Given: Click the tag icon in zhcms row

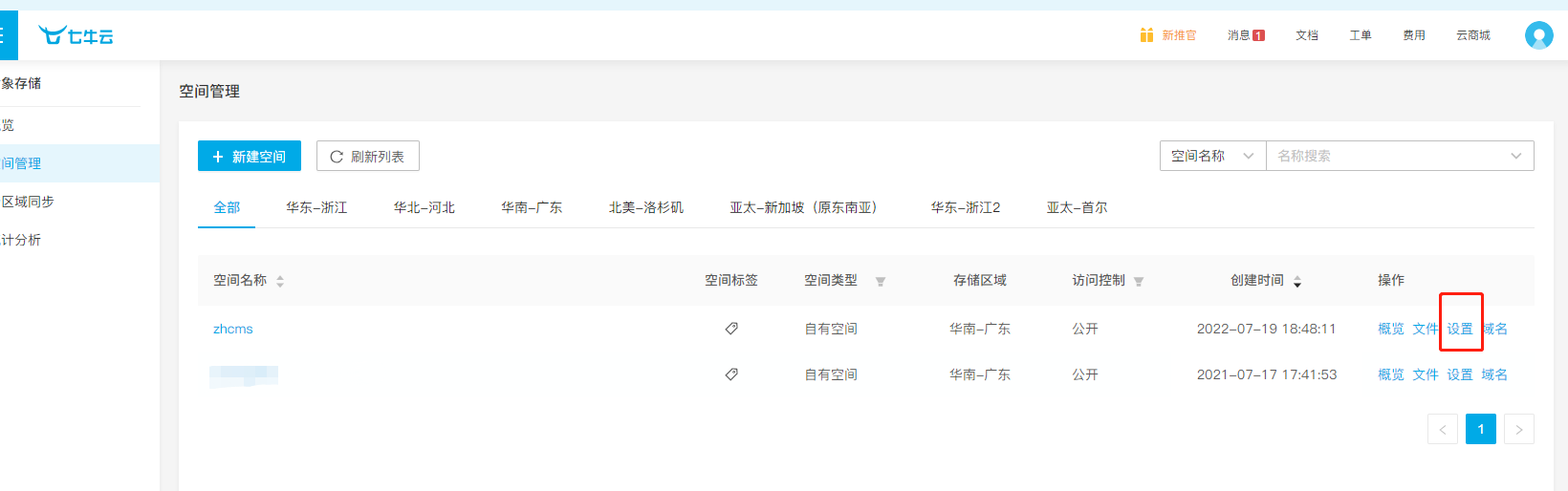Looking at the screenshot, I should pos(731,329).
